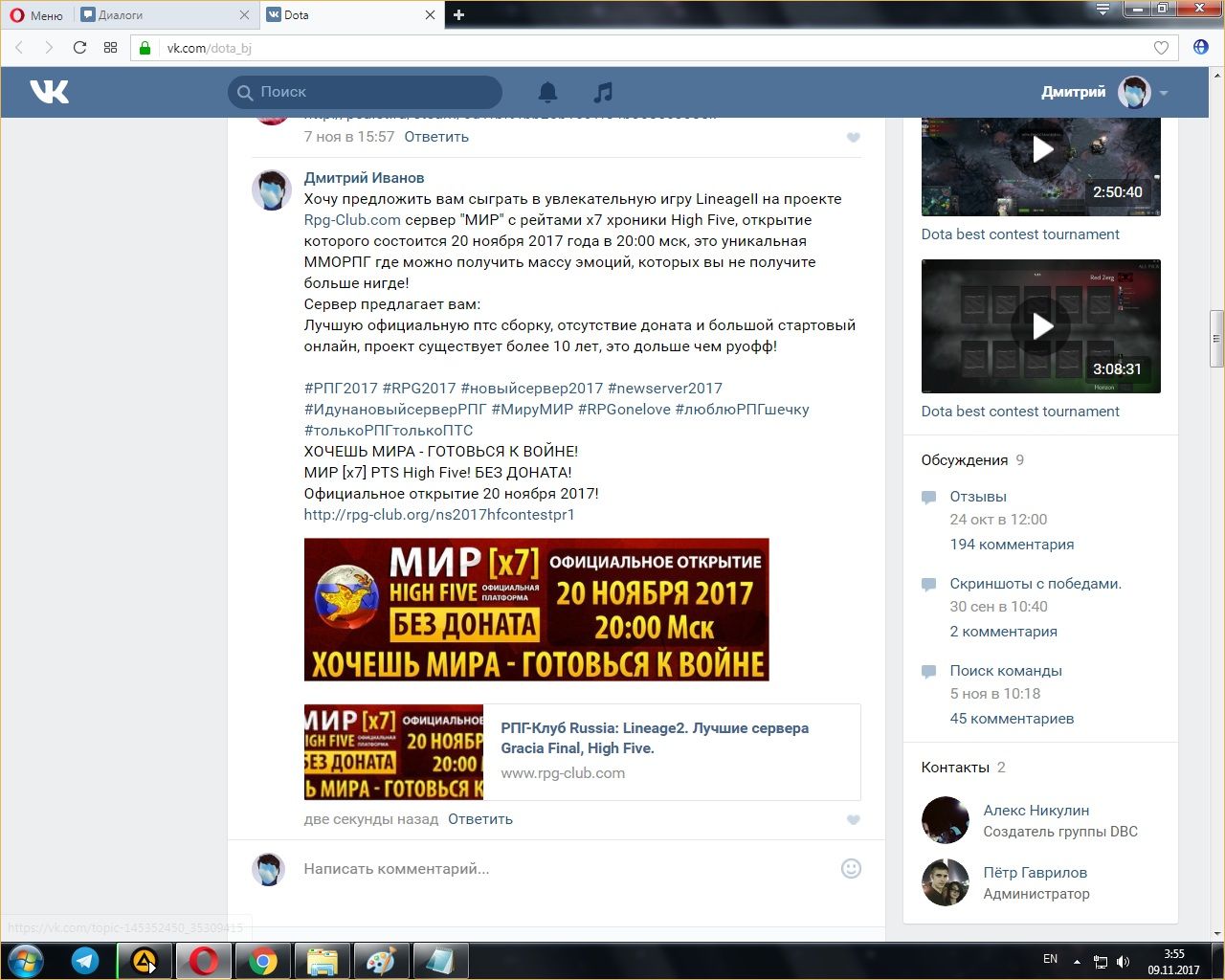Open 194 комментария link

click(x=1012, y=545)
